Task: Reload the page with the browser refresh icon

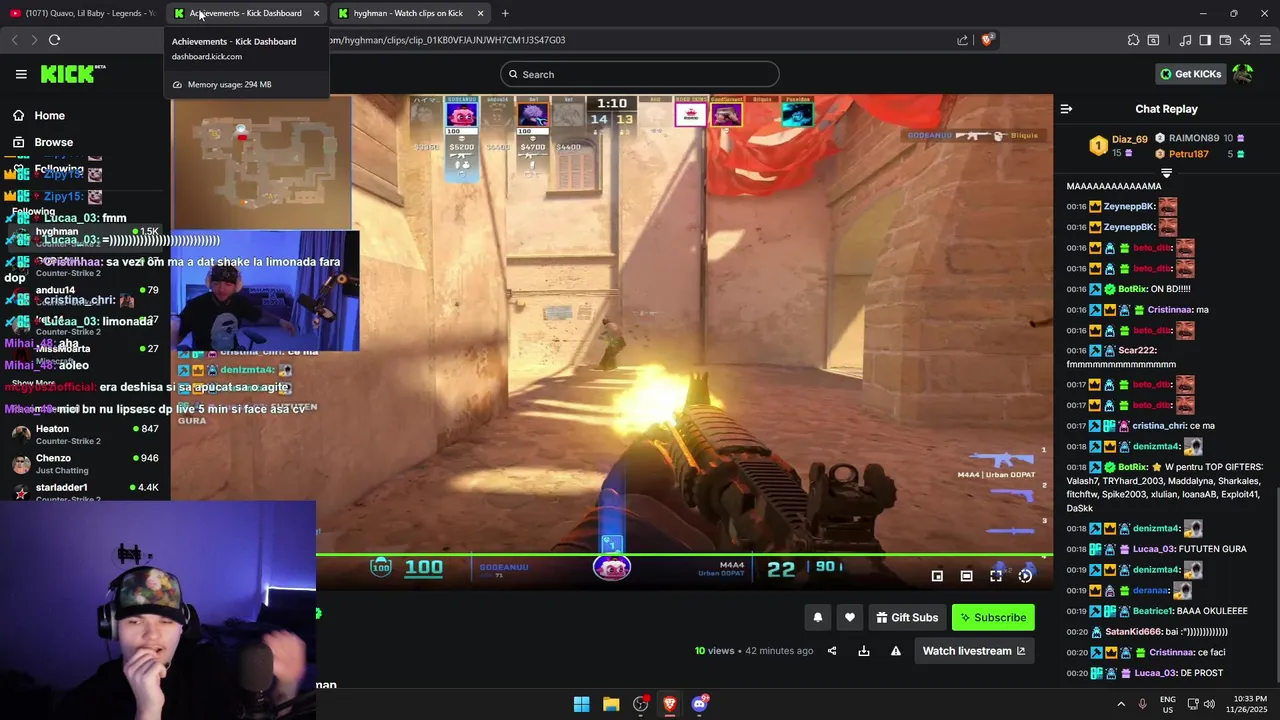Action: pos(54,40)
